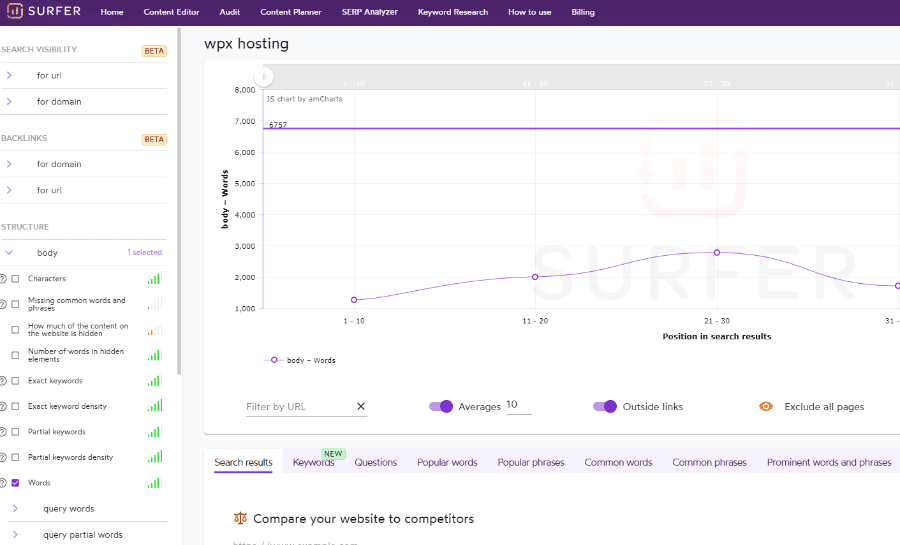Image resolution: width=900 pixels, height=545 pixels.
Task: Open the Popular phrases tab
Action: point(531,462)
